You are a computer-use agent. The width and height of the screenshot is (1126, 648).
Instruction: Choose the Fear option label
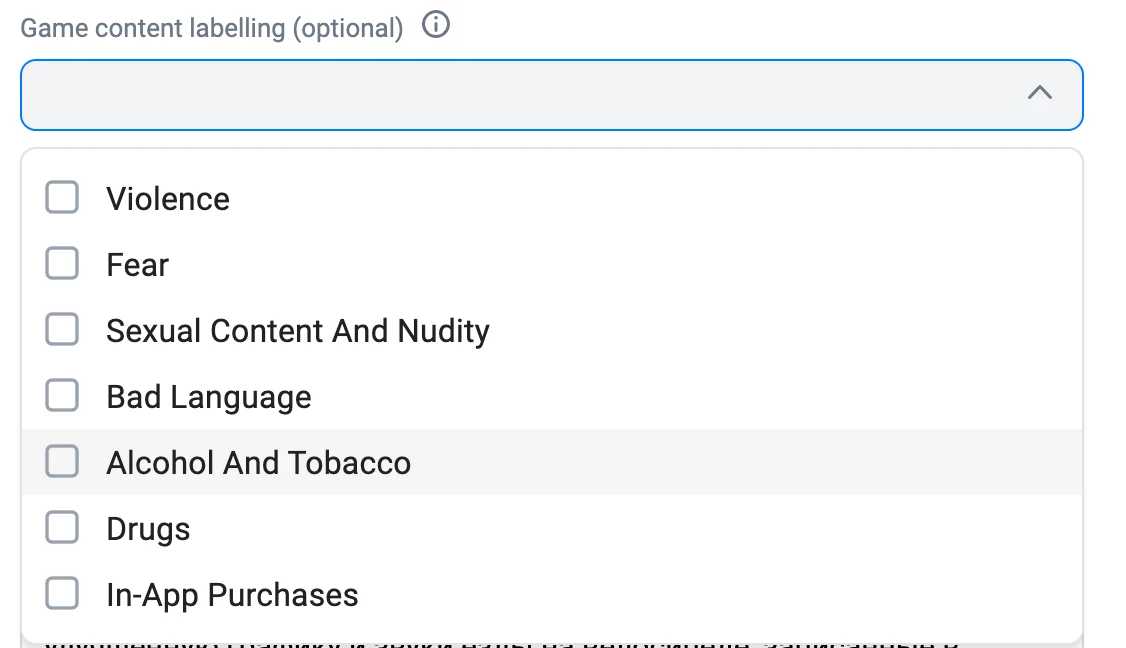(x=137, y=265)
